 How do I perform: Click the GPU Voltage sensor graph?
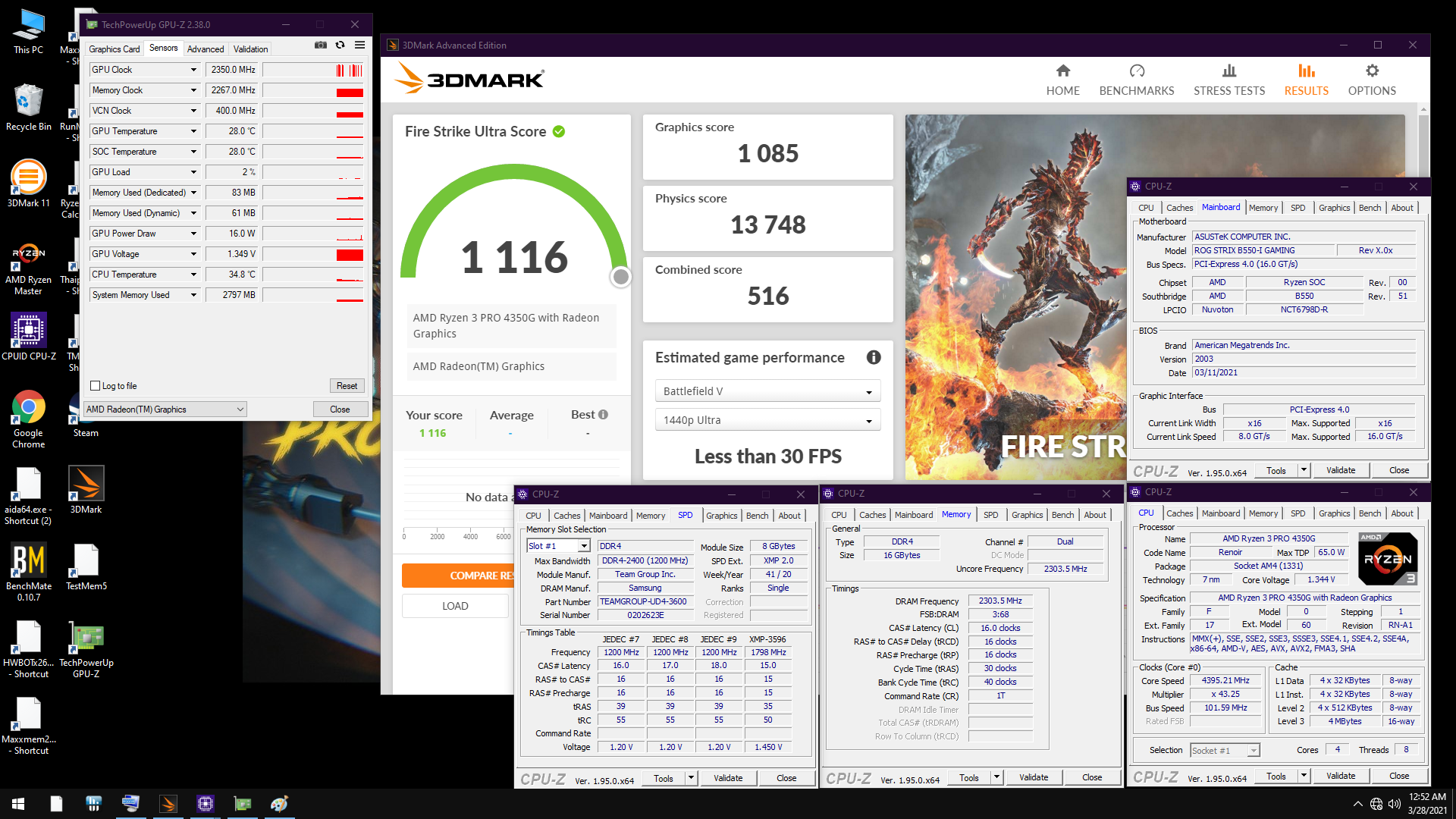pyautogui.click(x=313, y=254)
